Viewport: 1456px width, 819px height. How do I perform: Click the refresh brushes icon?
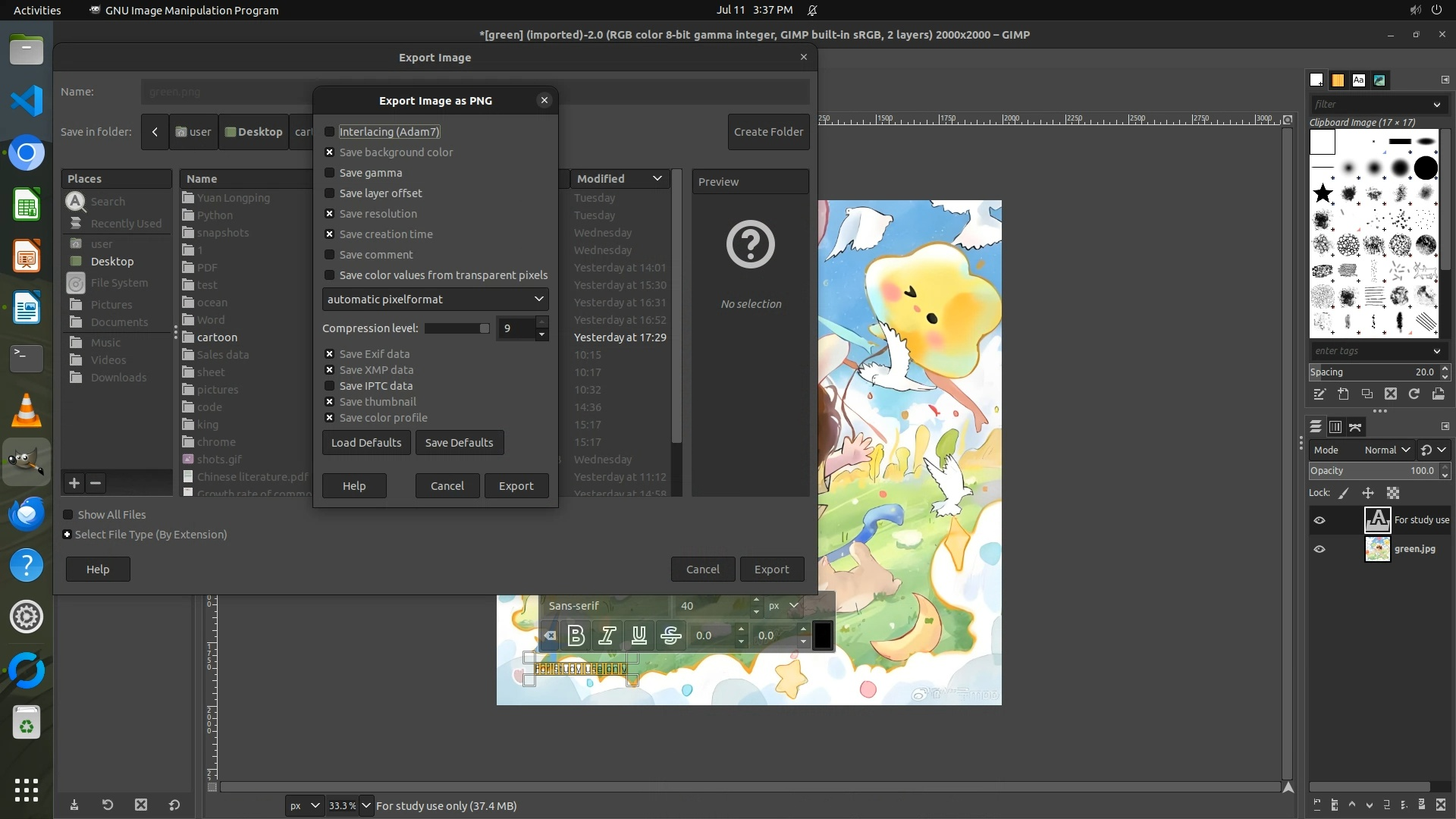pos(1414,394)
